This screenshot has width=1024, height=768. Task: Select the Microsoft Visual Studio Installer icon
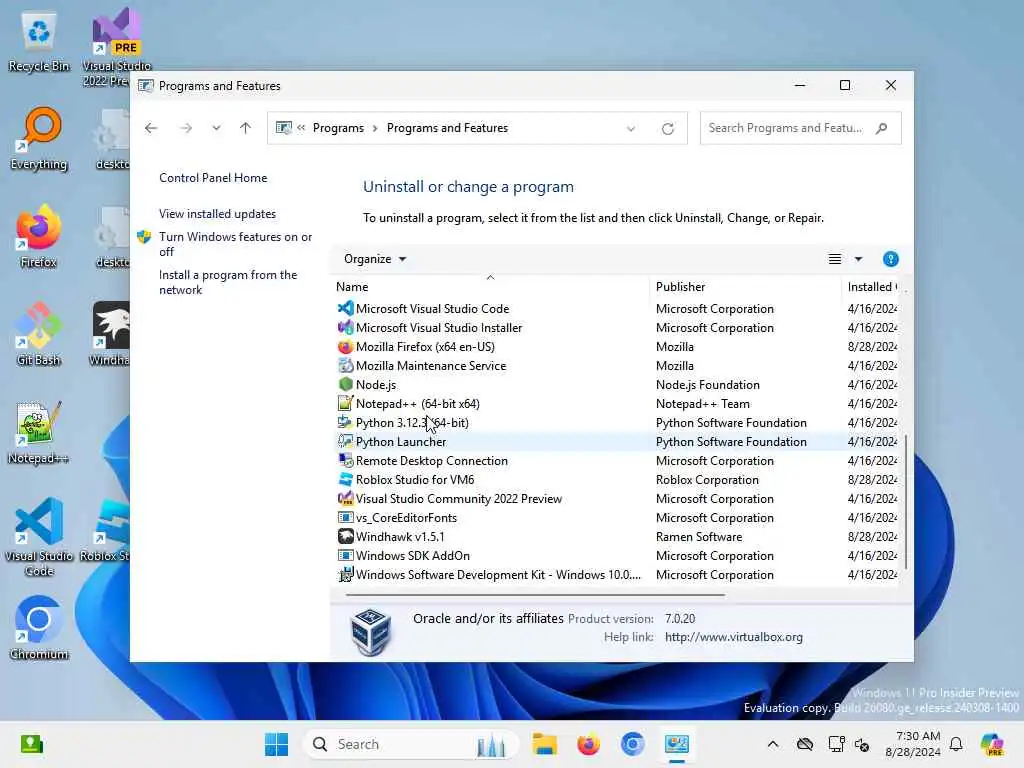click(x=345, y=327)
